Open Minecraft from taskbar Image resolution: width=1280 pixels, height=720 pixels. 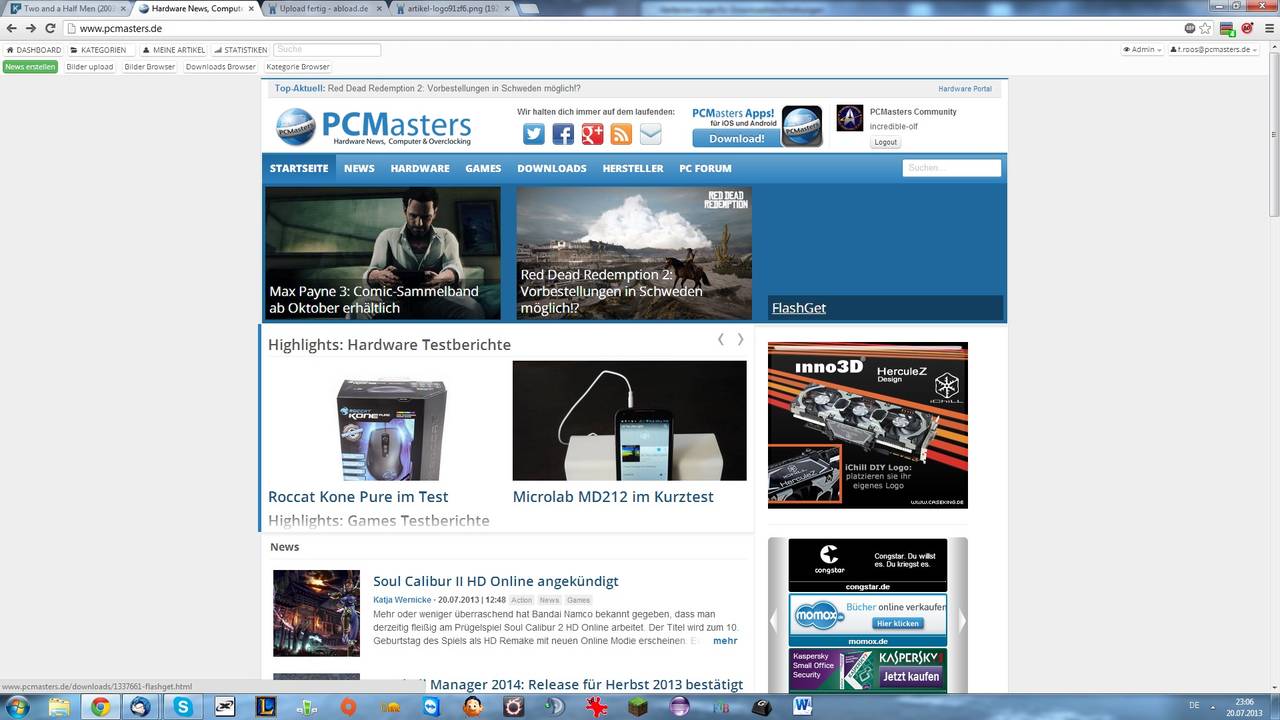tap(638, 707)
